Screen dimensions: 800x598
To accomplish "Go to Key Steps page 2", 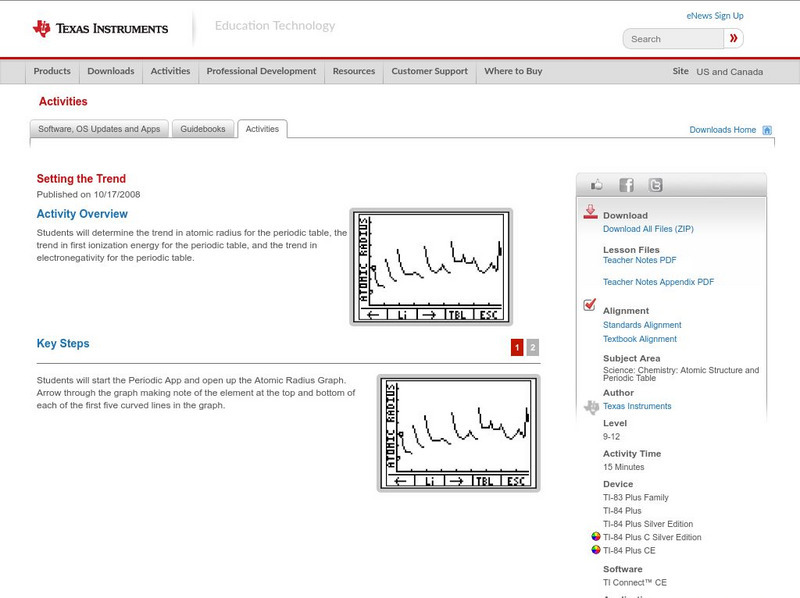I will (x=533, y=347).
